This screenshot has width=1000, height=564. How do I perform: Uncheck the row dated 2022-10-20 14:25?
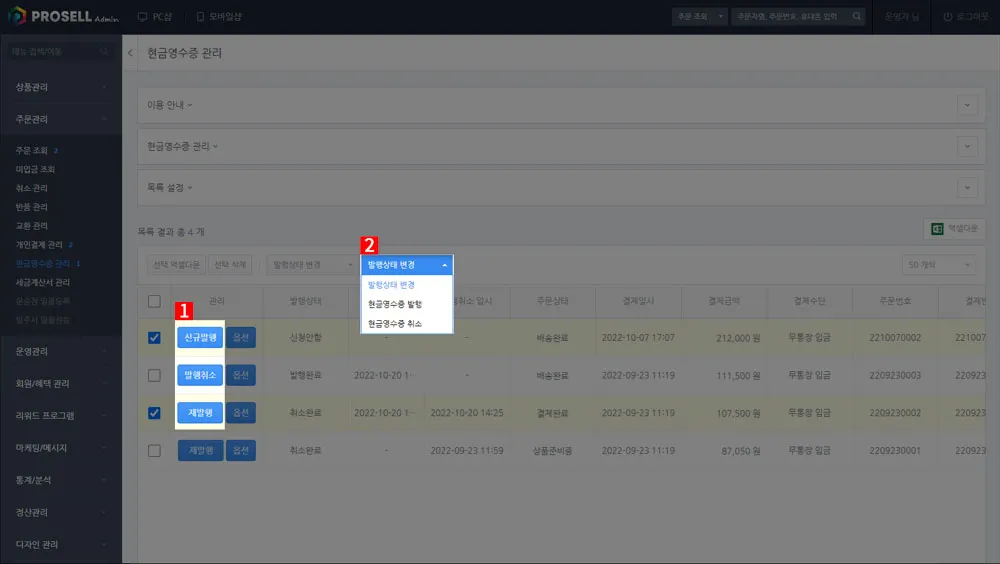[154, 413]
